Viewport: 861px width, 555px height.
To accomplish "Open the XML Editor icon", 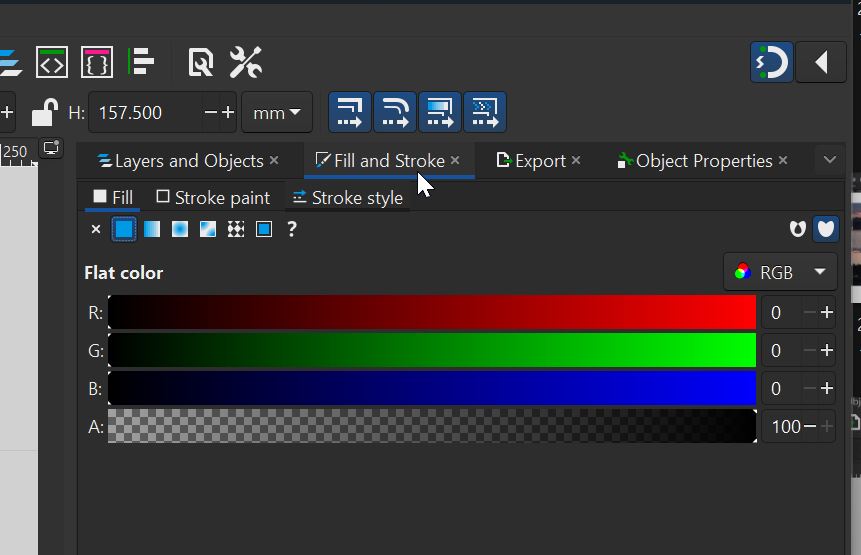I will click(x=52, y=62).
